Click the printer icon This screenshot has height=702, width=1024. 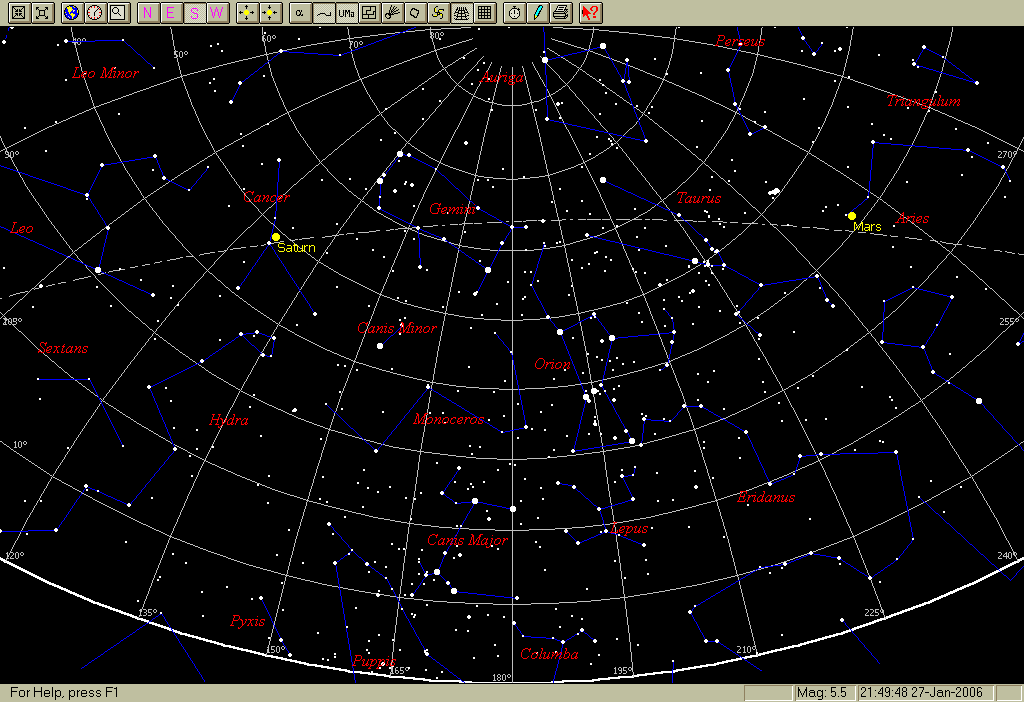pos(561,12)
